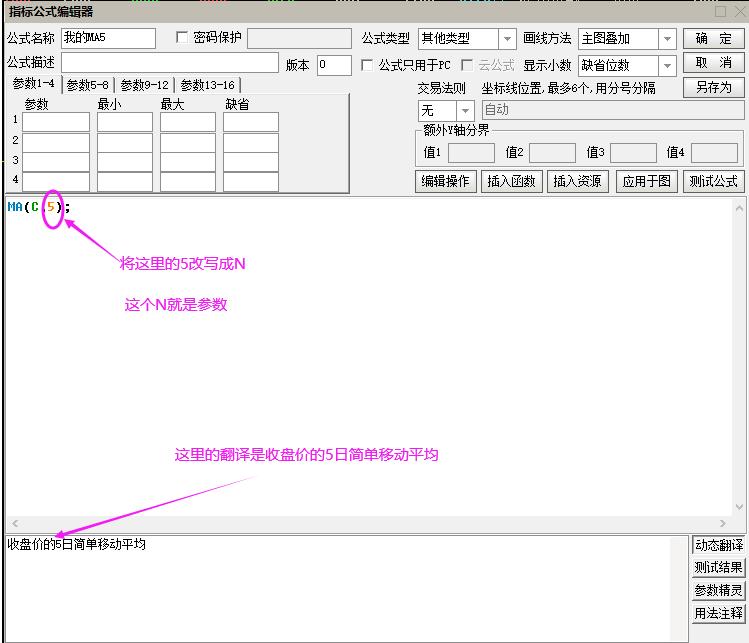This screenshot has width=749, height=643.
Task: Switch to the 参数5-8 tab
Action: point(87,85)
